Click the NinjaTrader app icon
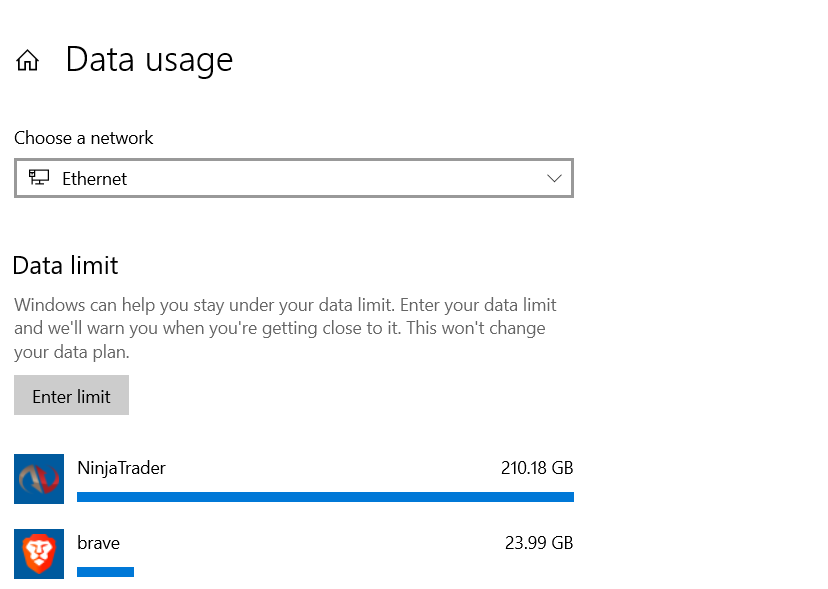Viewport: 828px width, 589px height. click(x=39, y=479)
